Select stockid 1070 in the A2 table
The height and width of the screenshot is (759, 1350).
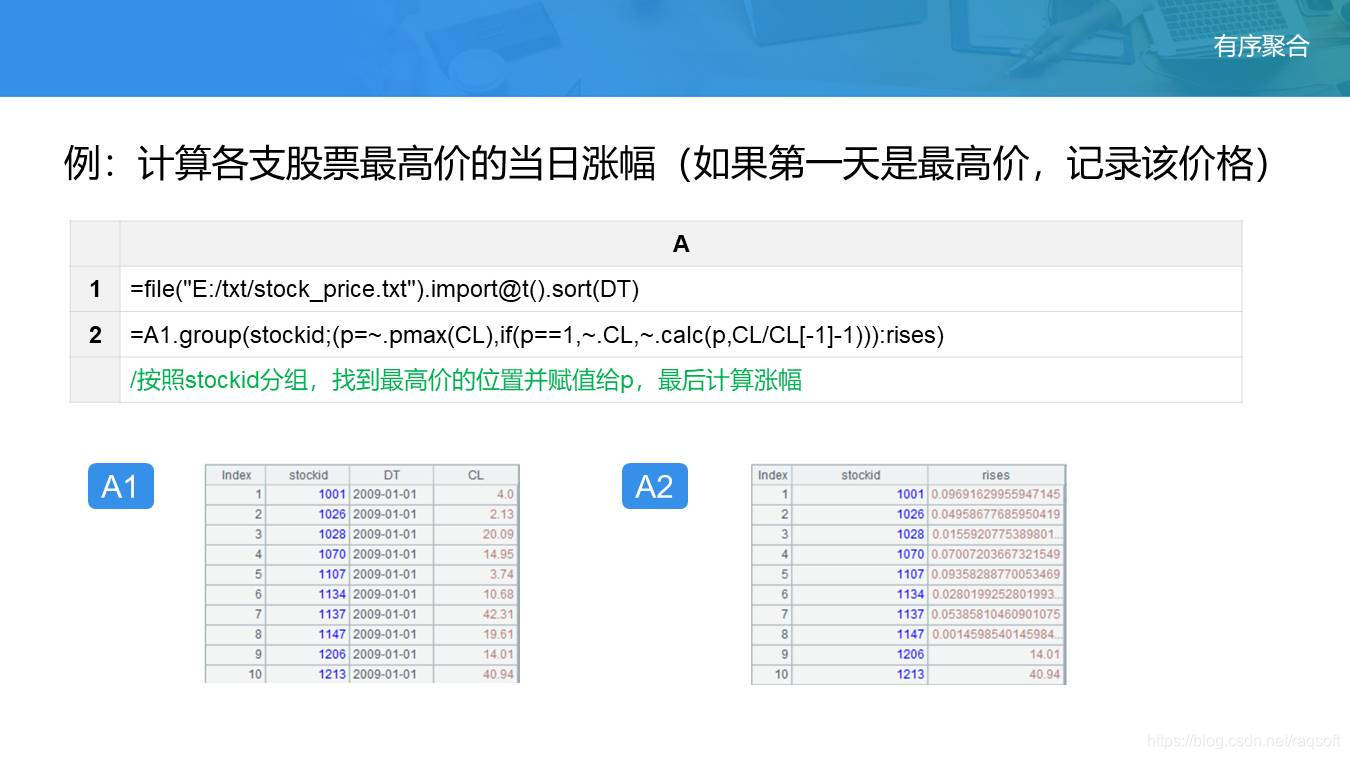(910, 554)
